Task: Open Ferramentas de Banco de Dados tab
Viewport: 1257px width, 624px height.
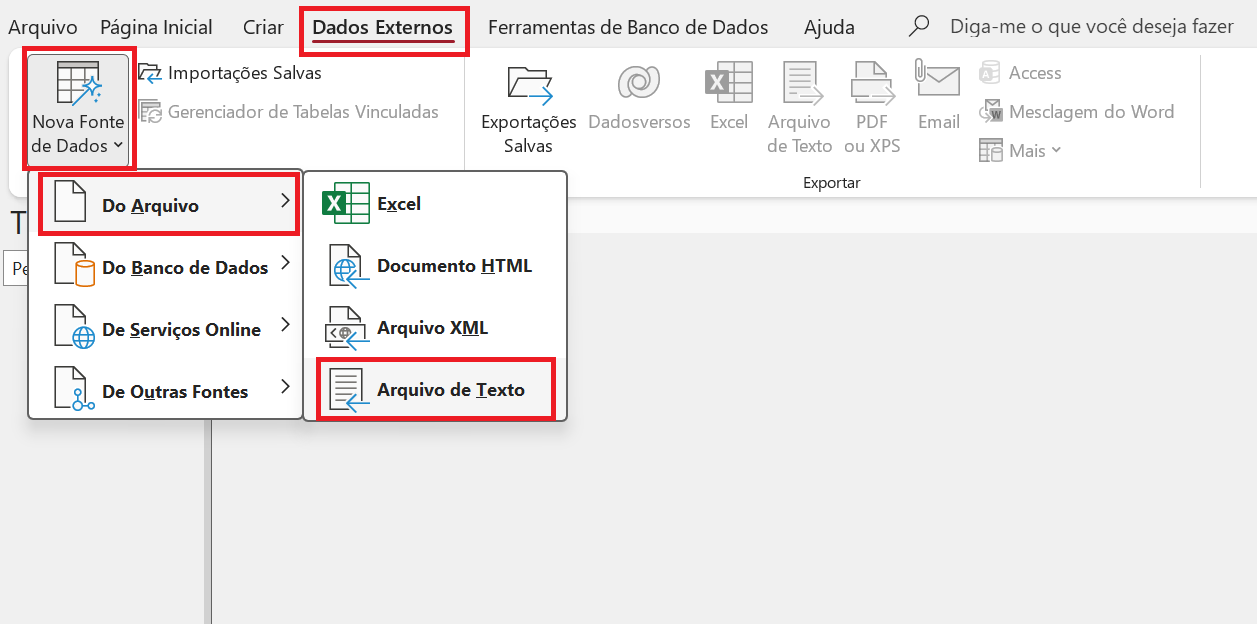Action: pyautogui.click(x=628, y=27)
